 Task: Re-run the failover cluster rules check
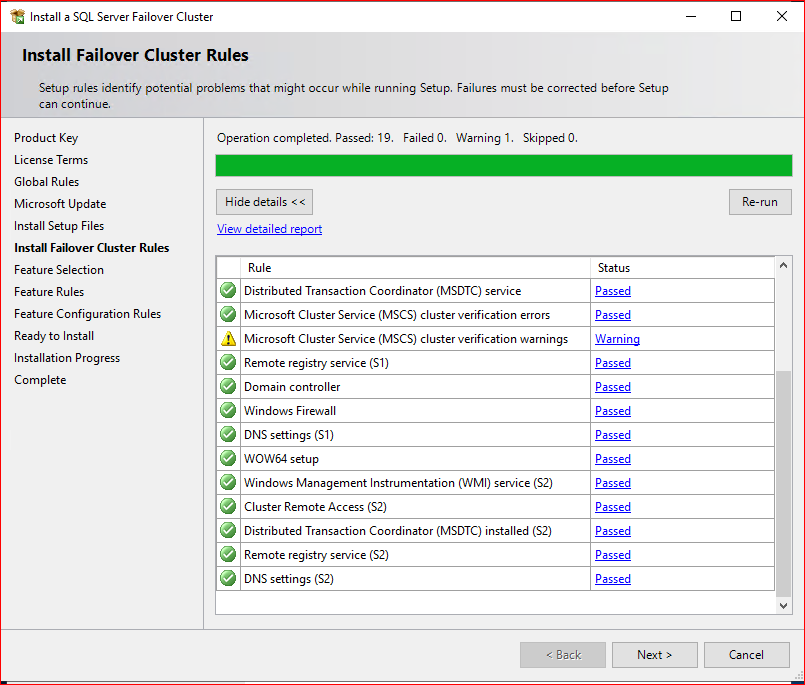(x=760, y=202)
